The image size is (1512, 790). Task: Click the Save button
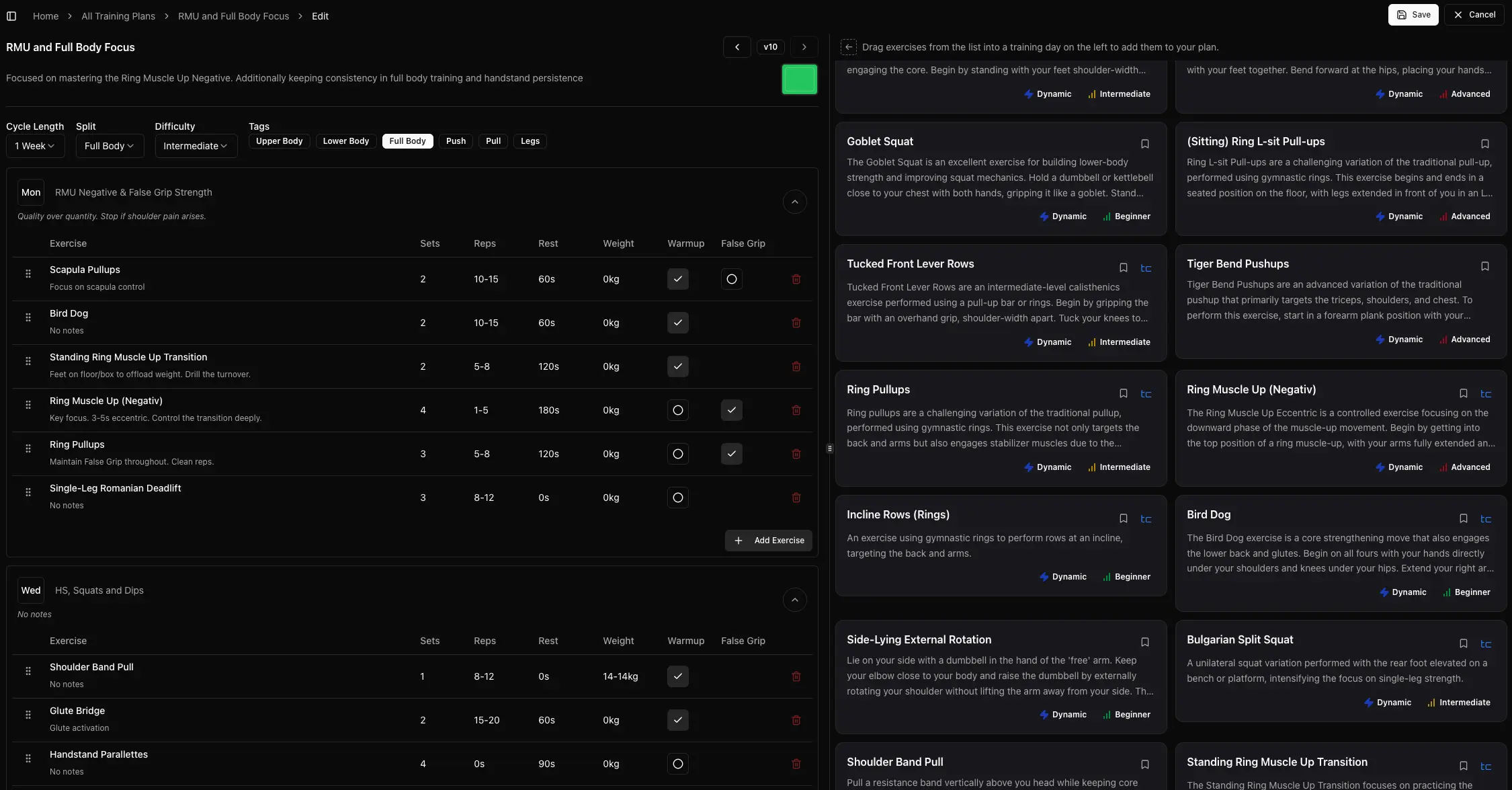tap(1413, 15)
